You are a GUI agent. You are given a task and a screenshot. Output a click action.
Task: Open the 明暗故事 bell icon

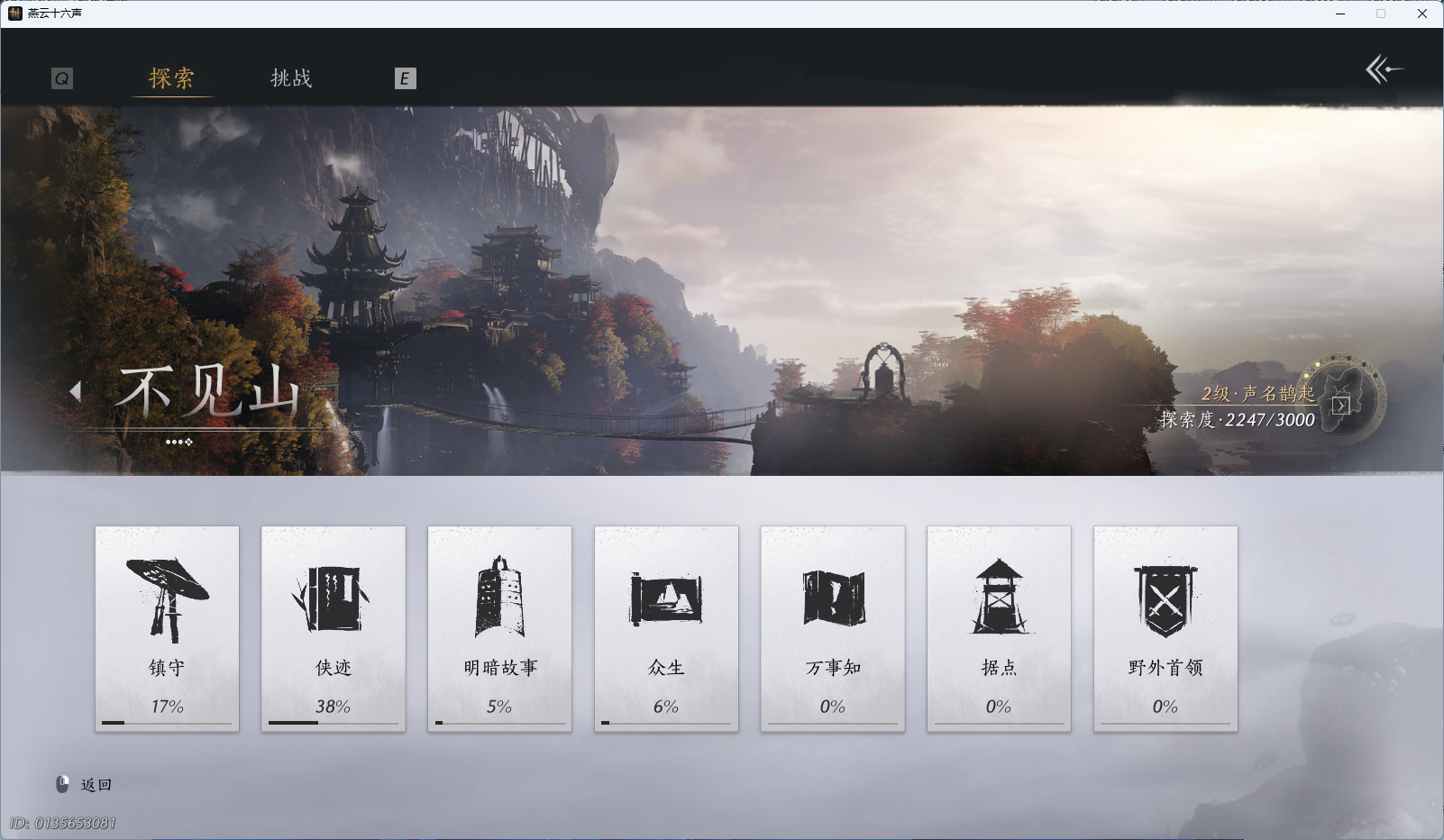499,597
